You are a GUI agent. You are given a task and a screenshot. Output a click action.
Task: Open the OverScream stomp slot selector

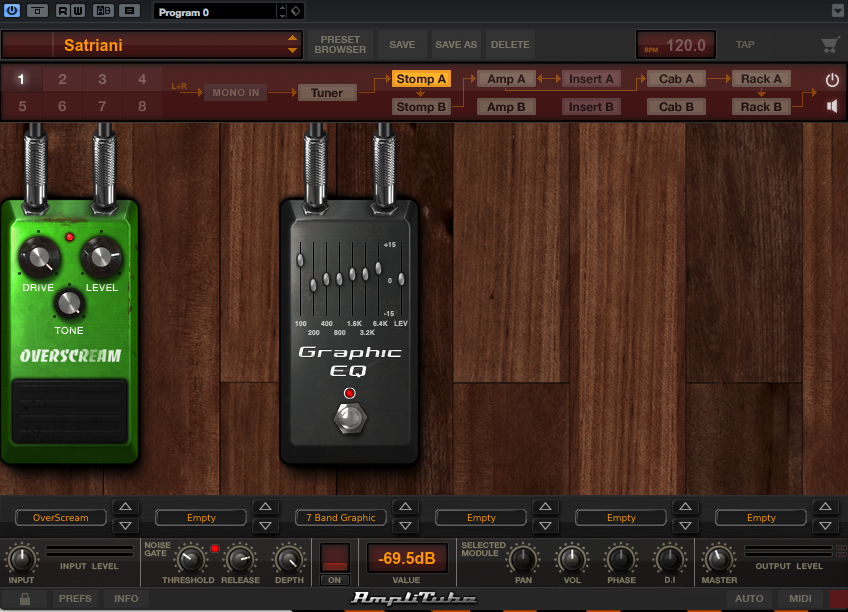pos(61,517)
